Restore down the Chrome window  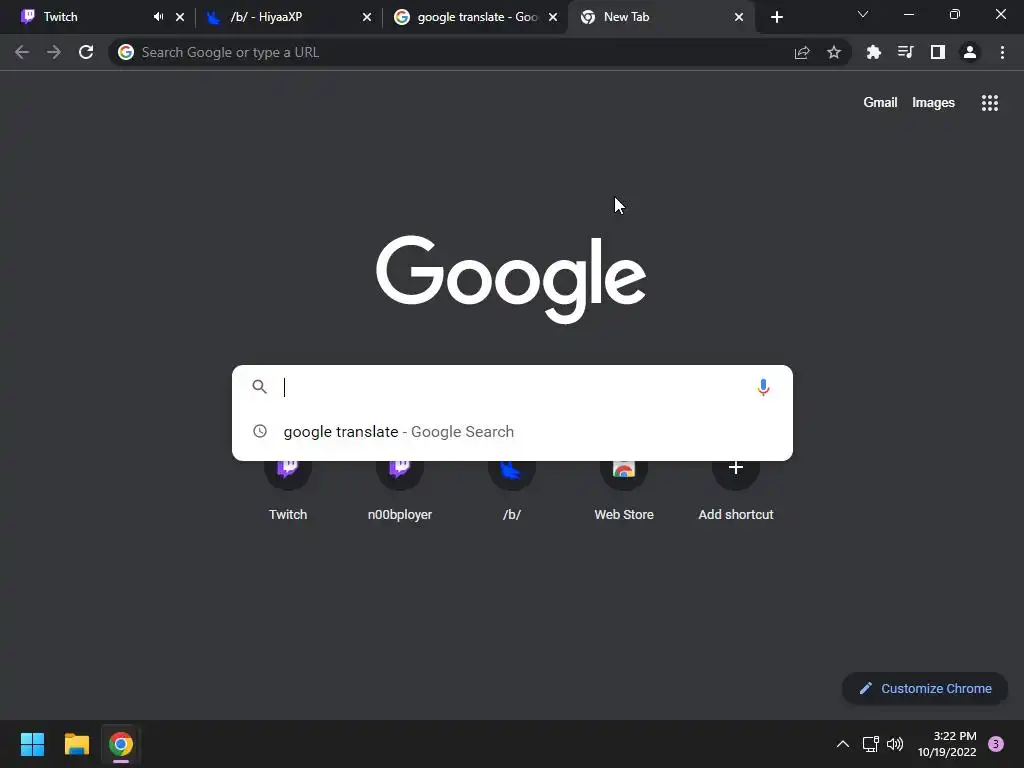coord(954,14)
